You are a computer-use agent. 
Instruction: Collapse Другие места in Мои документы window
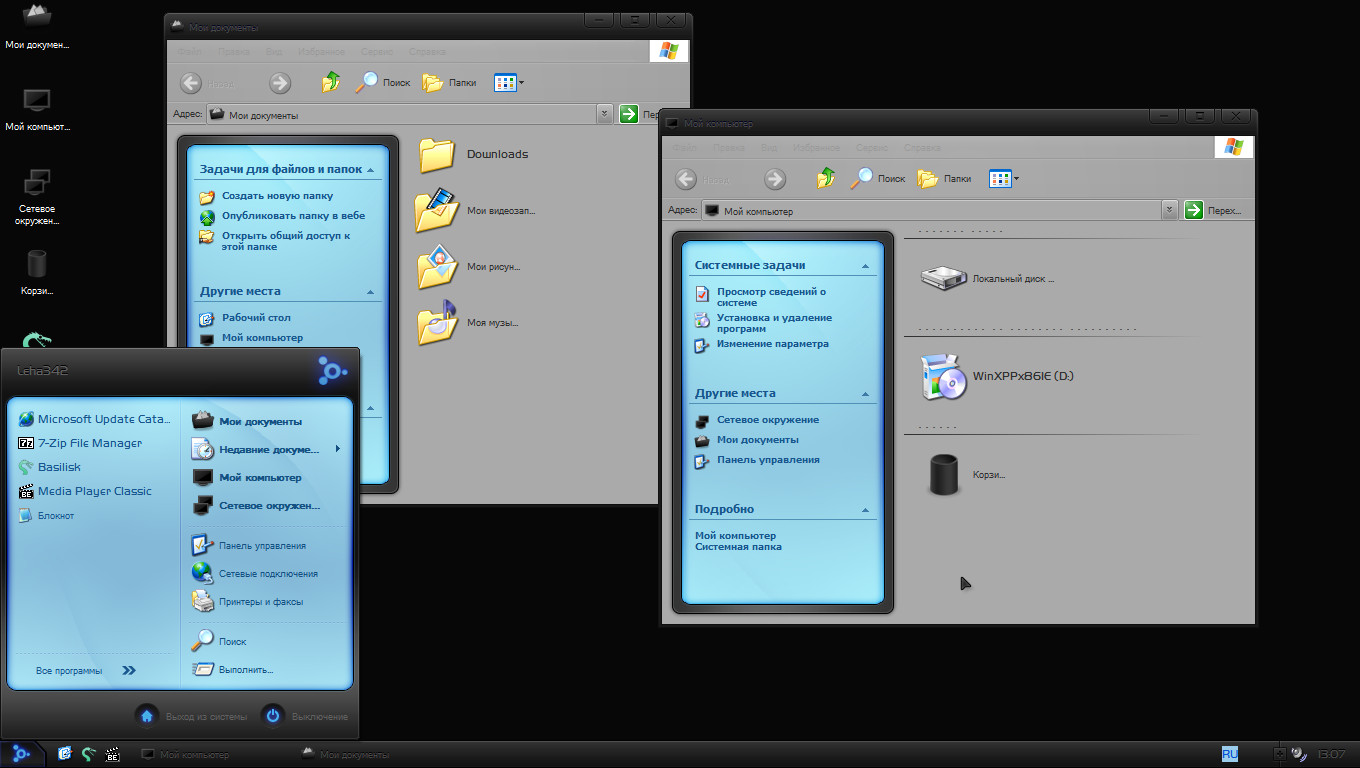click(372, 292)
